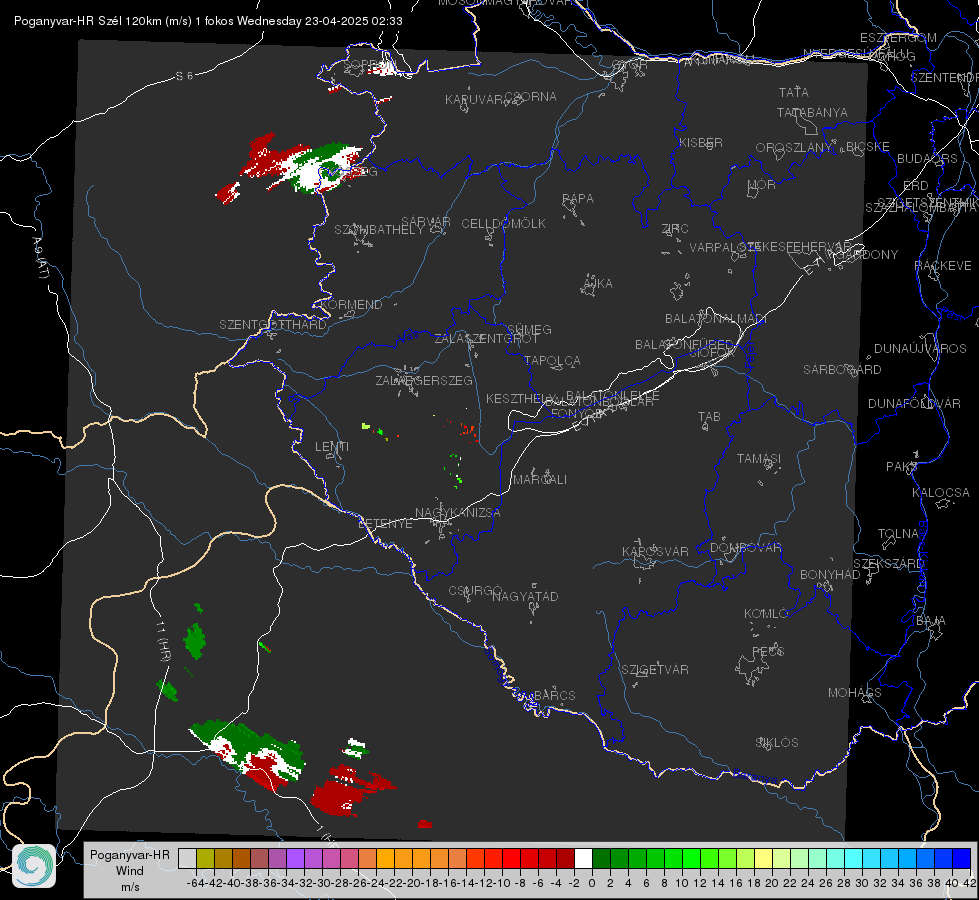Click the KAPUVÁR city label
979x900 pixels.
pos(475,100)
